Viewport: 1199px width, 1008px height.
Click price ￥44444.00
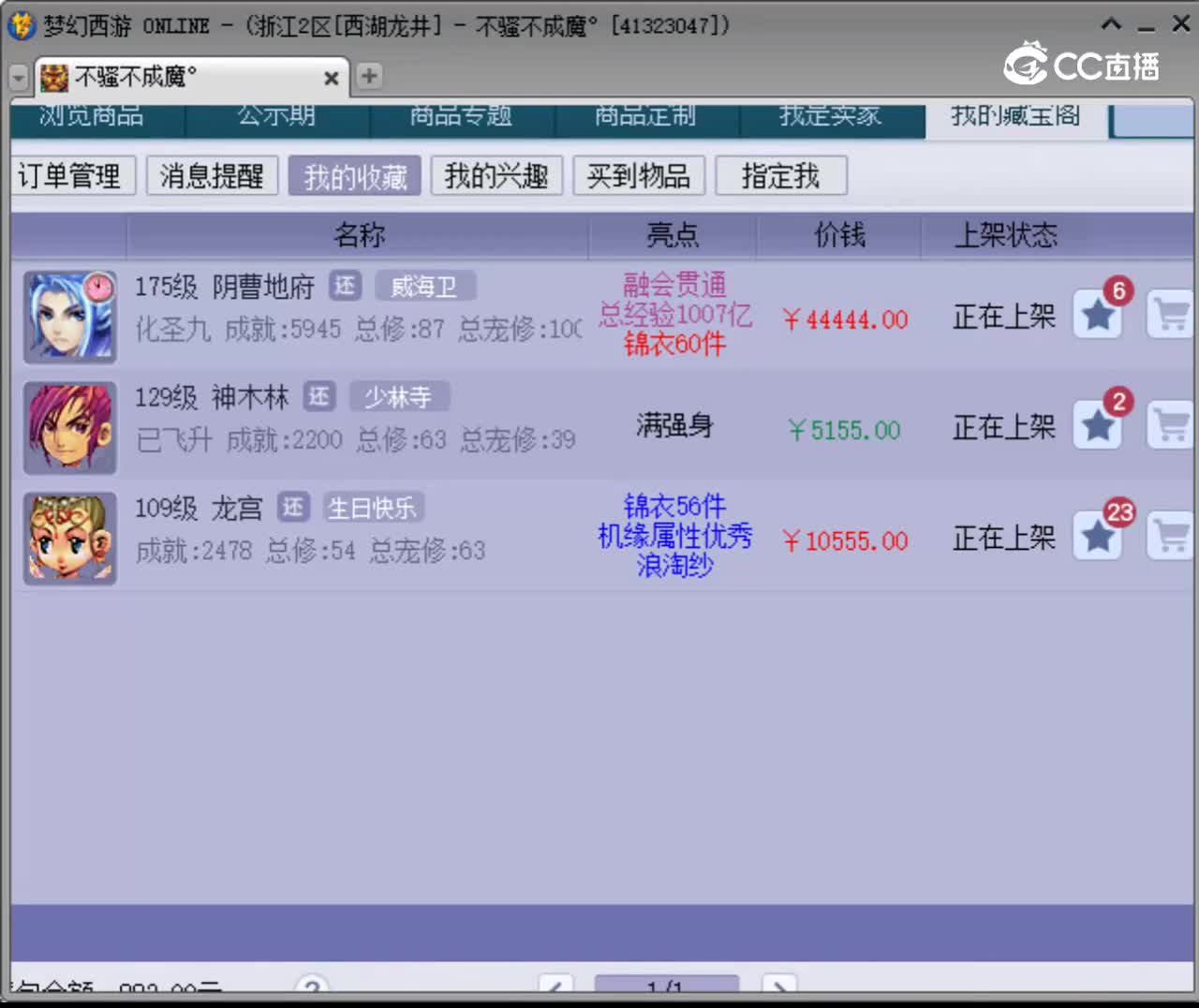(x=846, y=320)
